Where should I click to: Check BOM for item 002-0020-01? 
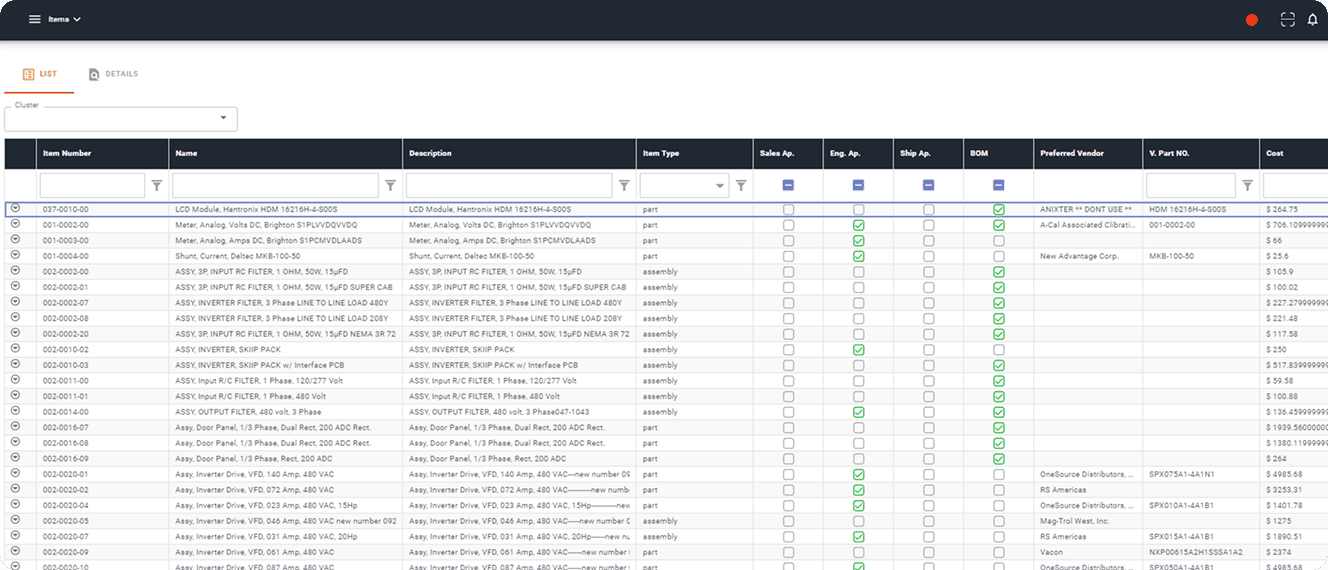tap(998, 474)
